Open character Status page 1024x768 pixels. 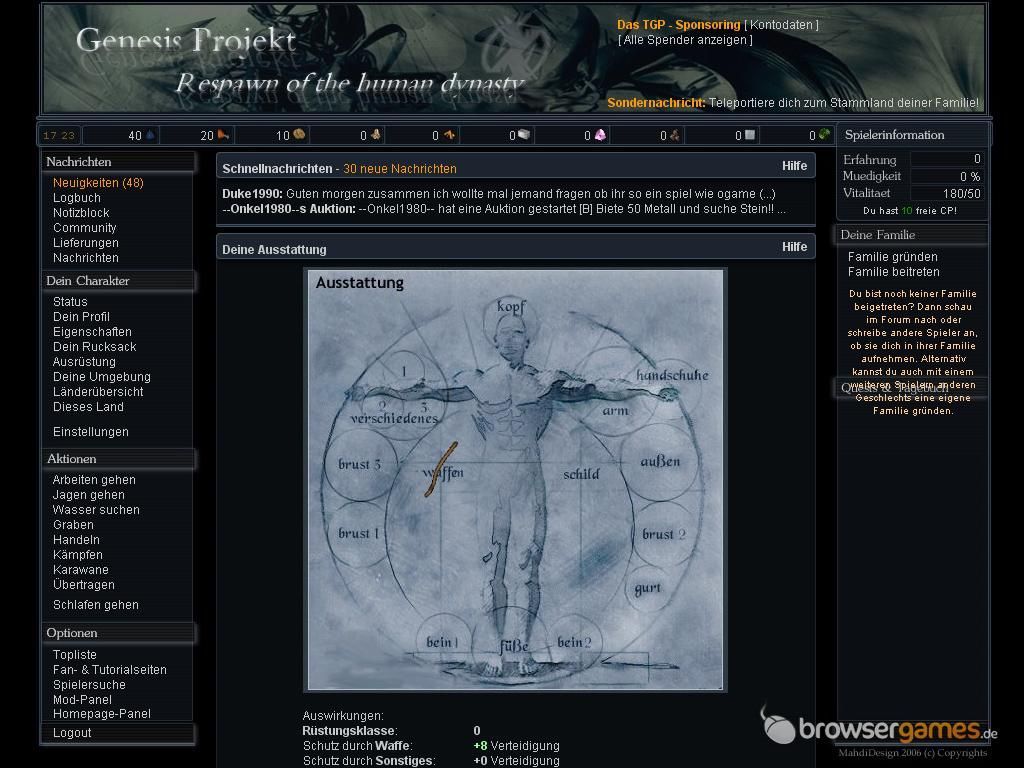click(x=70, y=302)
